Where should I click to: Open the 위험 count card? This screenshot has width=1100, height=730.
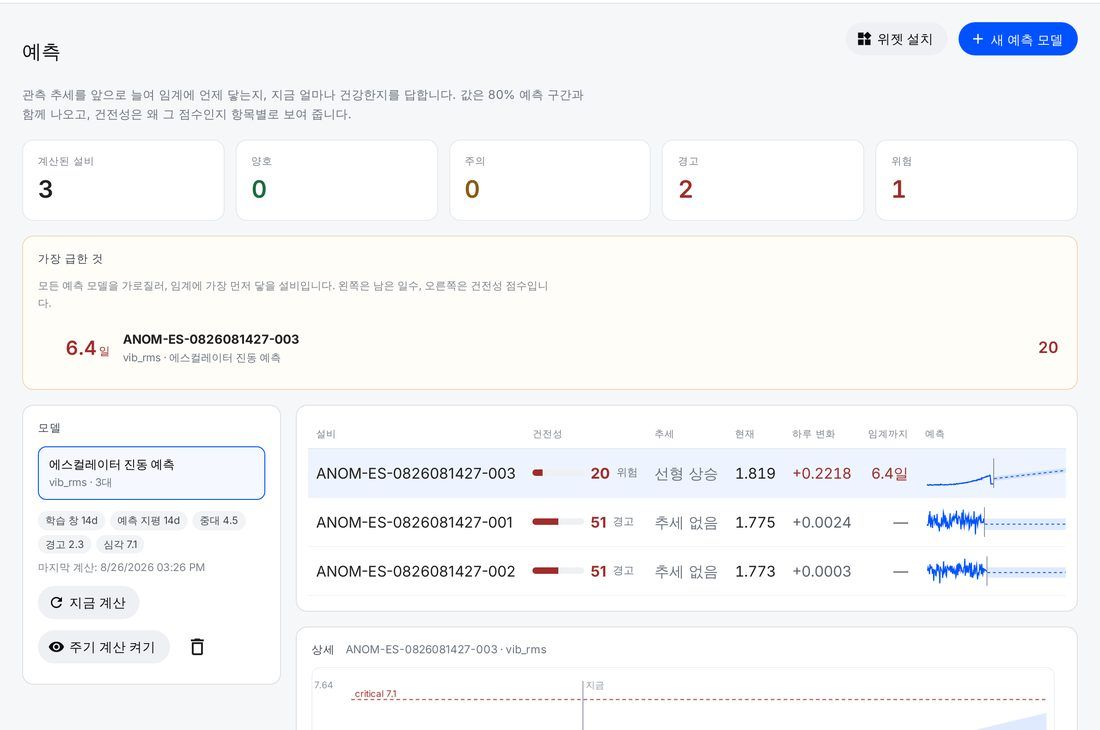point(976,180)
